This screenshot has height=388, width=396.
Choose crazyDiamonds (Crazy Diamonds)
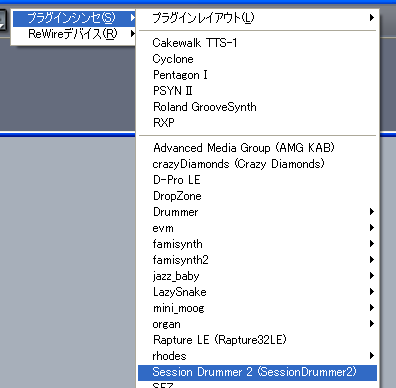click(257, 164)
